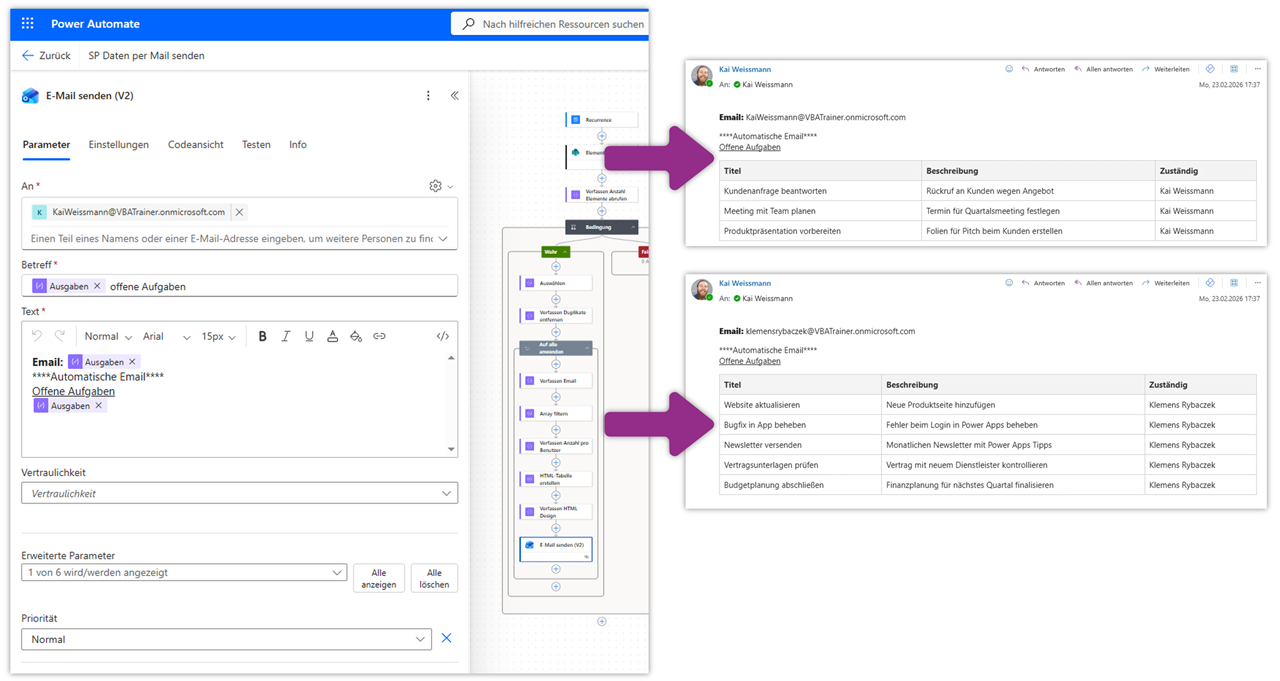The image size is (1280, 681).
Task: Open the font dropdown showing Arial
Action: pyautogui.click(x=166, y=337)
